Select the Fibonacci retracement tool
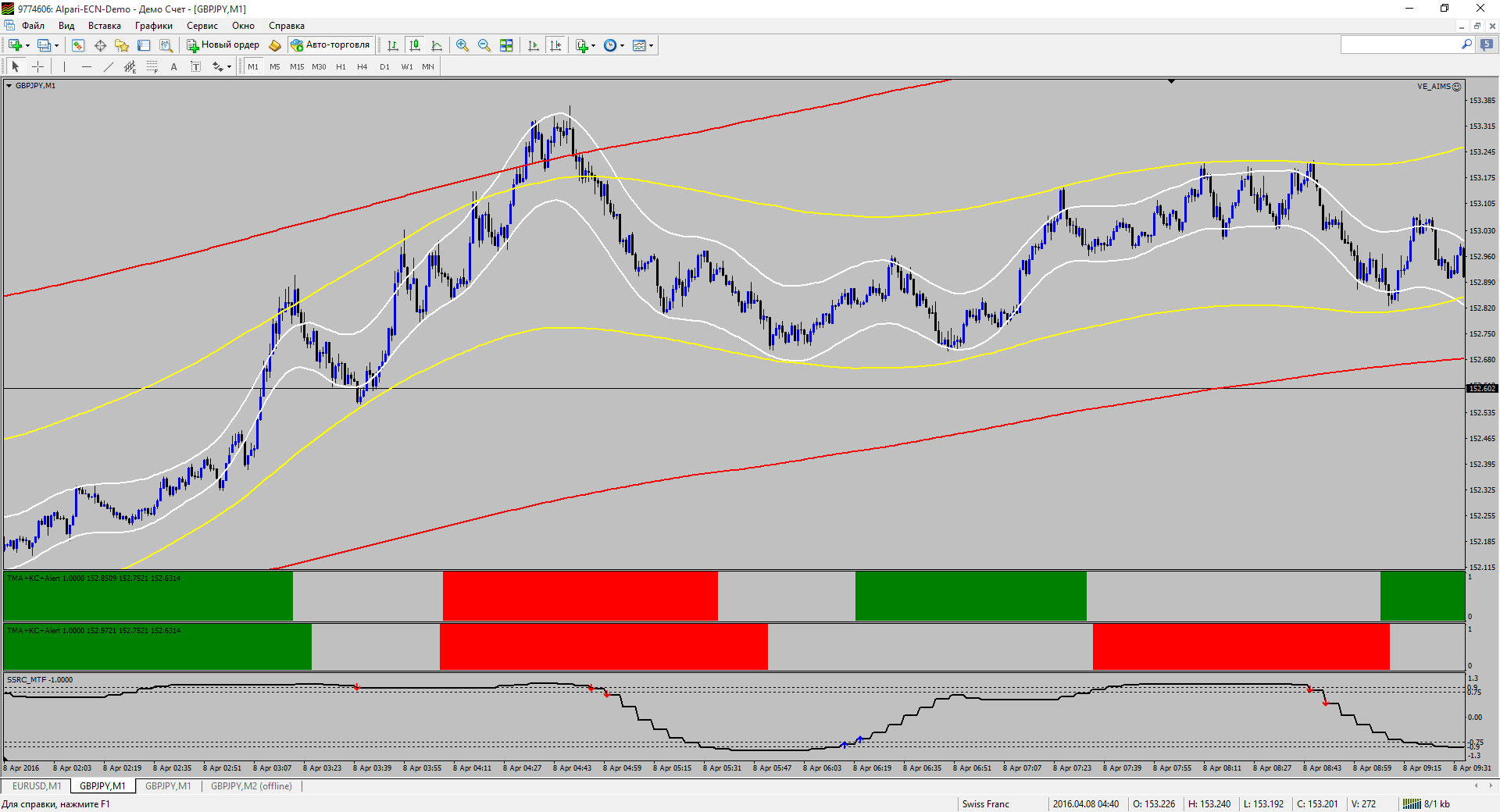This screenshot has height=812, width=1500. 152,66
